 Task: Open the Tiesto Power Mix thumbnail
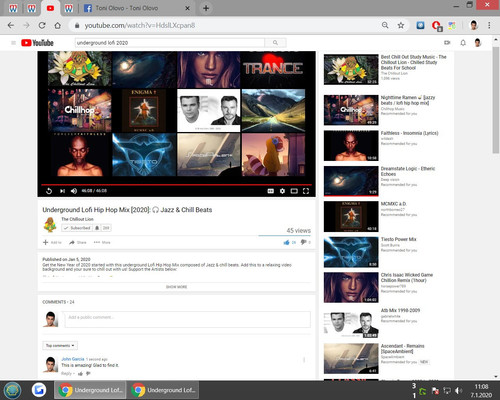(x=351, y=252)
